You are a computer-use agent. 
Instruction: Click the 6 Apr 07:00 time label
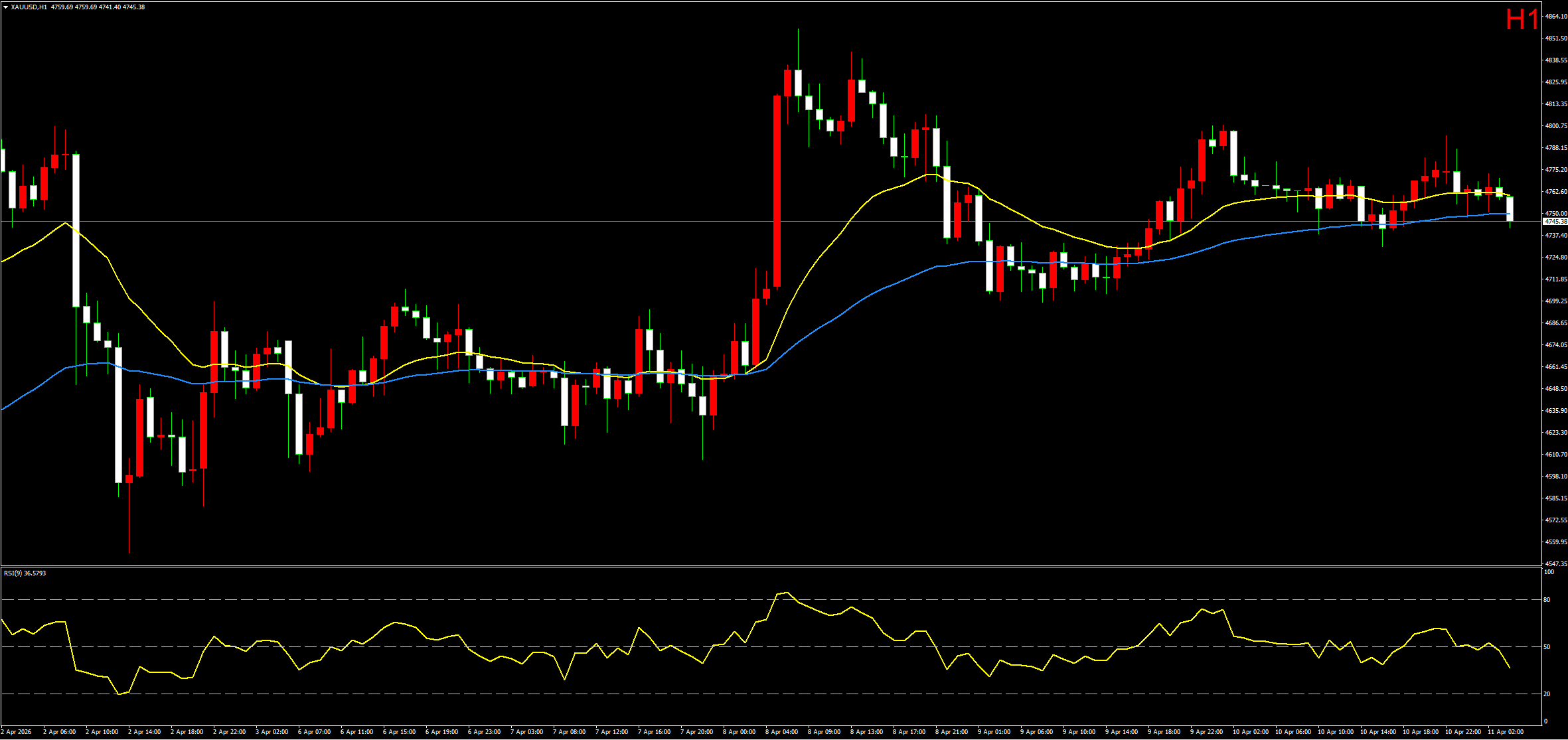314,732
